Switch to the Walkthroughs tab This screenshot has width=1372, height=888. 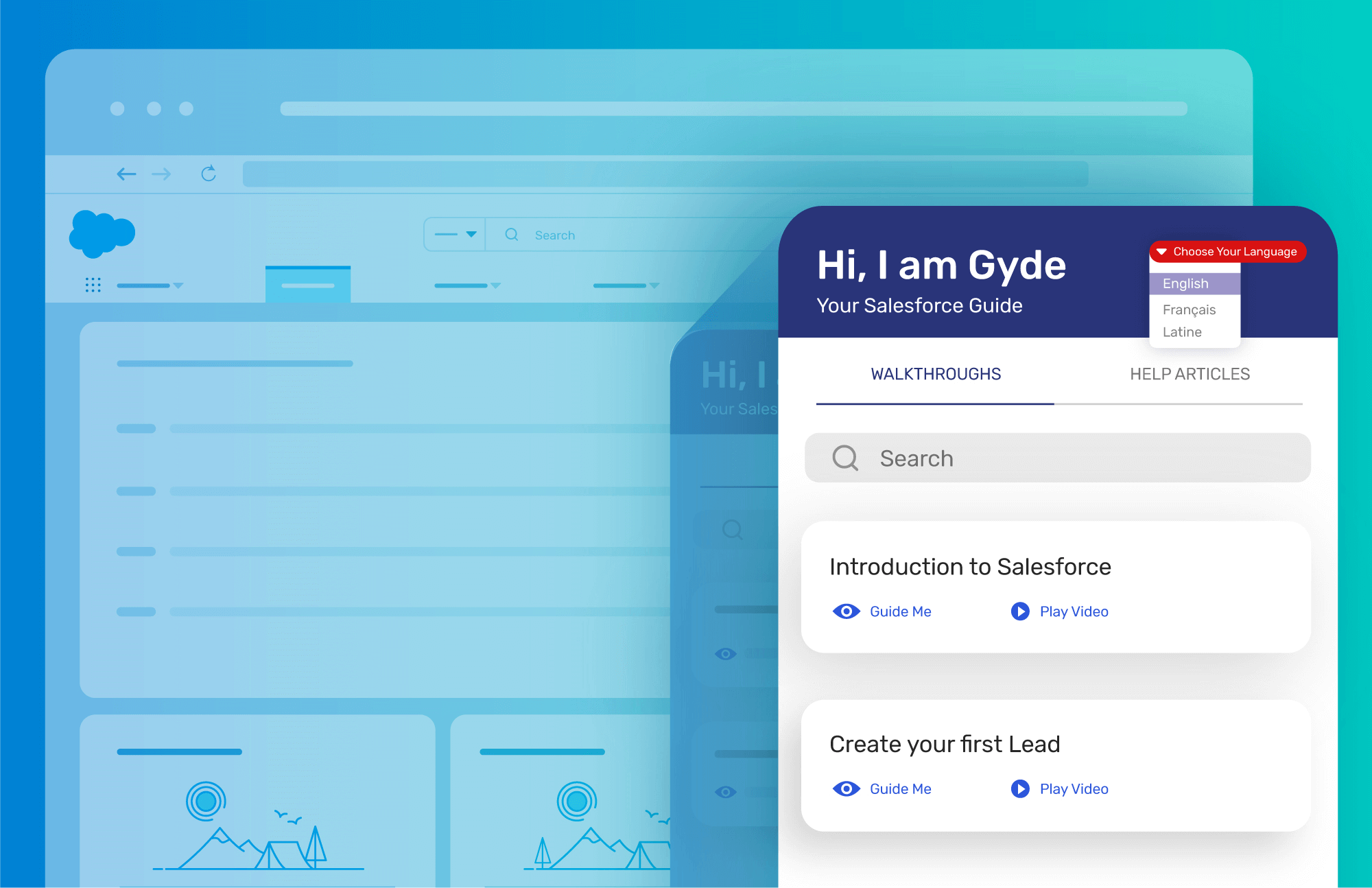click(934, 373)
